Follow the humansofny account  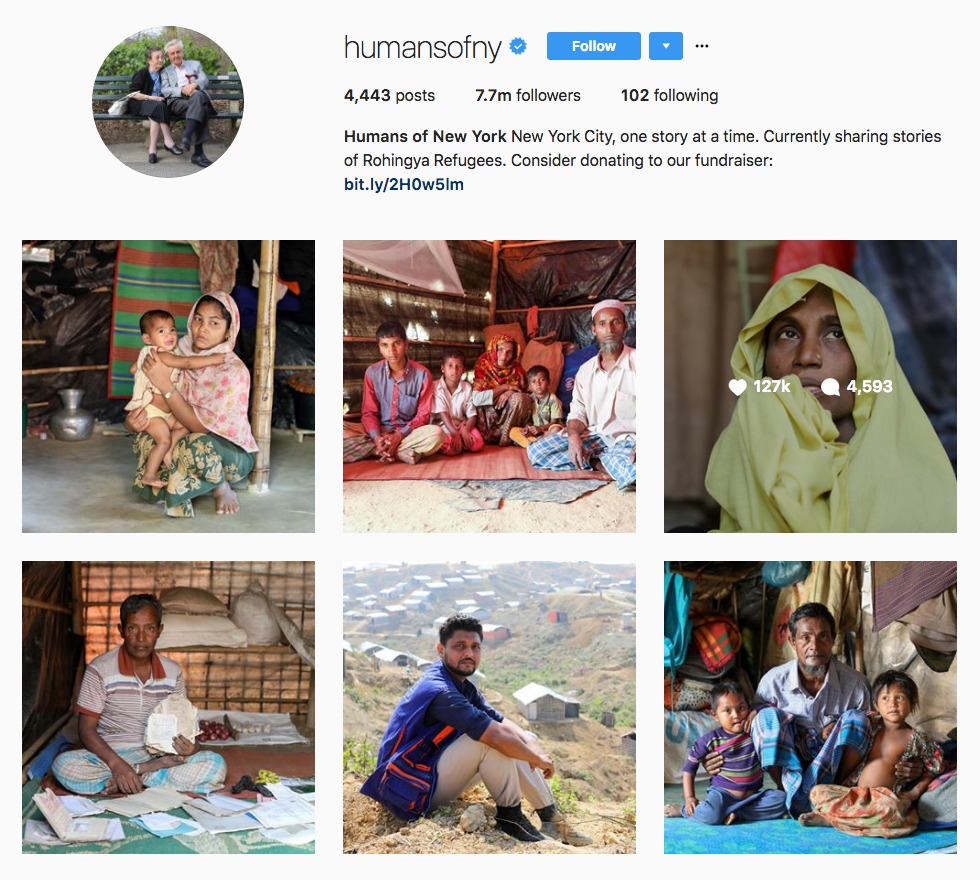[594, 46]
